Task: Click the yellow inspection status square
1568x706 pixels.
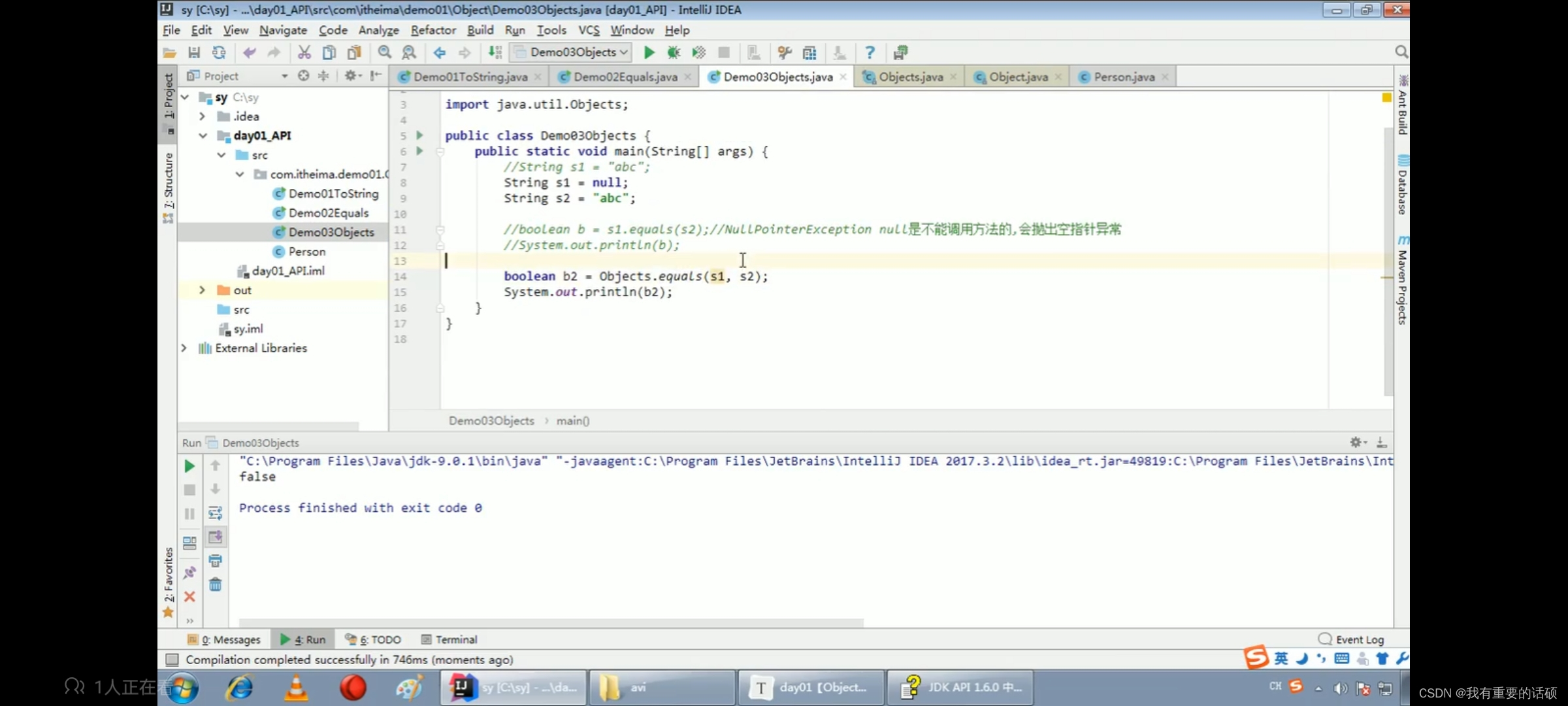Action: (x=1386, y=97)
